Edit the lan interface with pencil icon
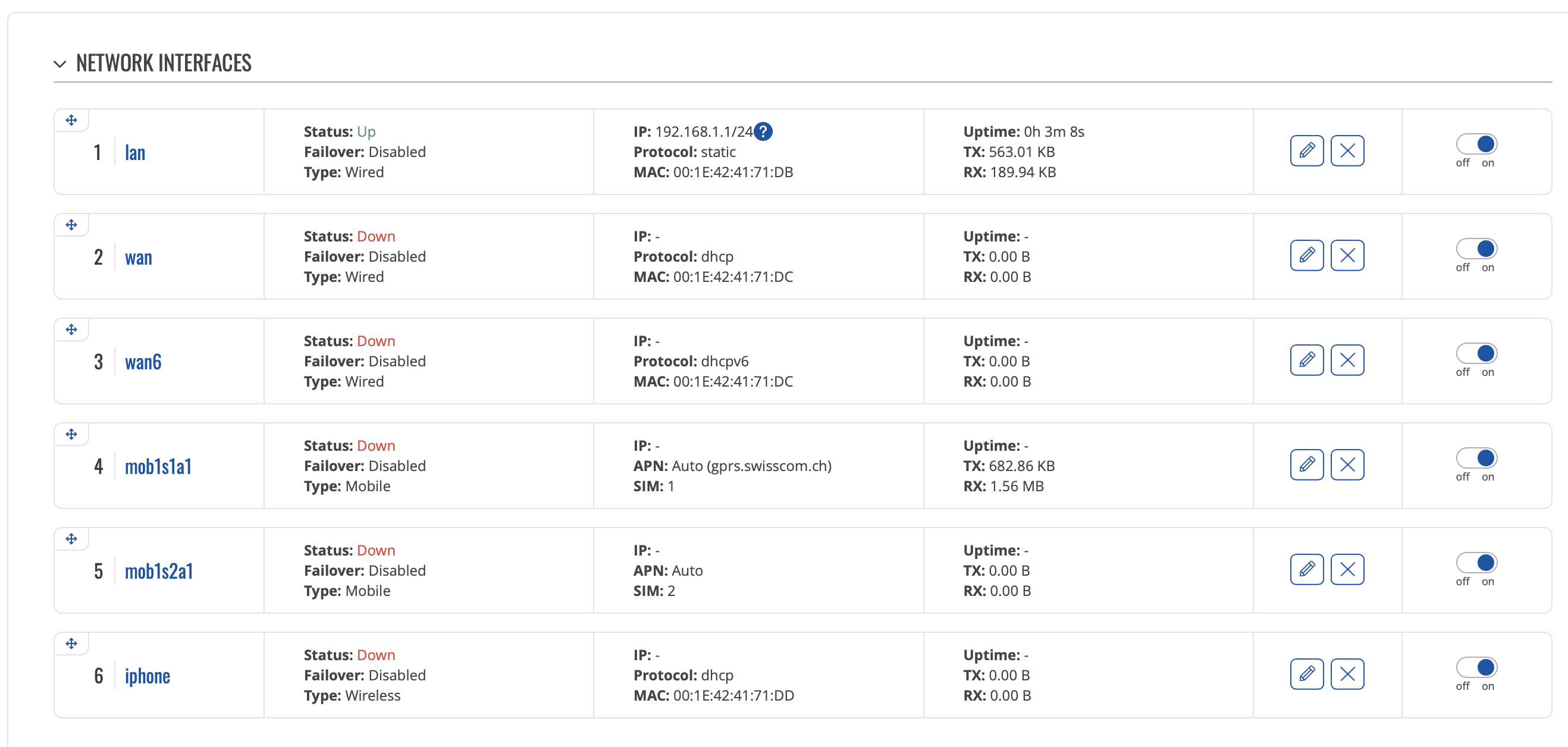 (1306, 150)
